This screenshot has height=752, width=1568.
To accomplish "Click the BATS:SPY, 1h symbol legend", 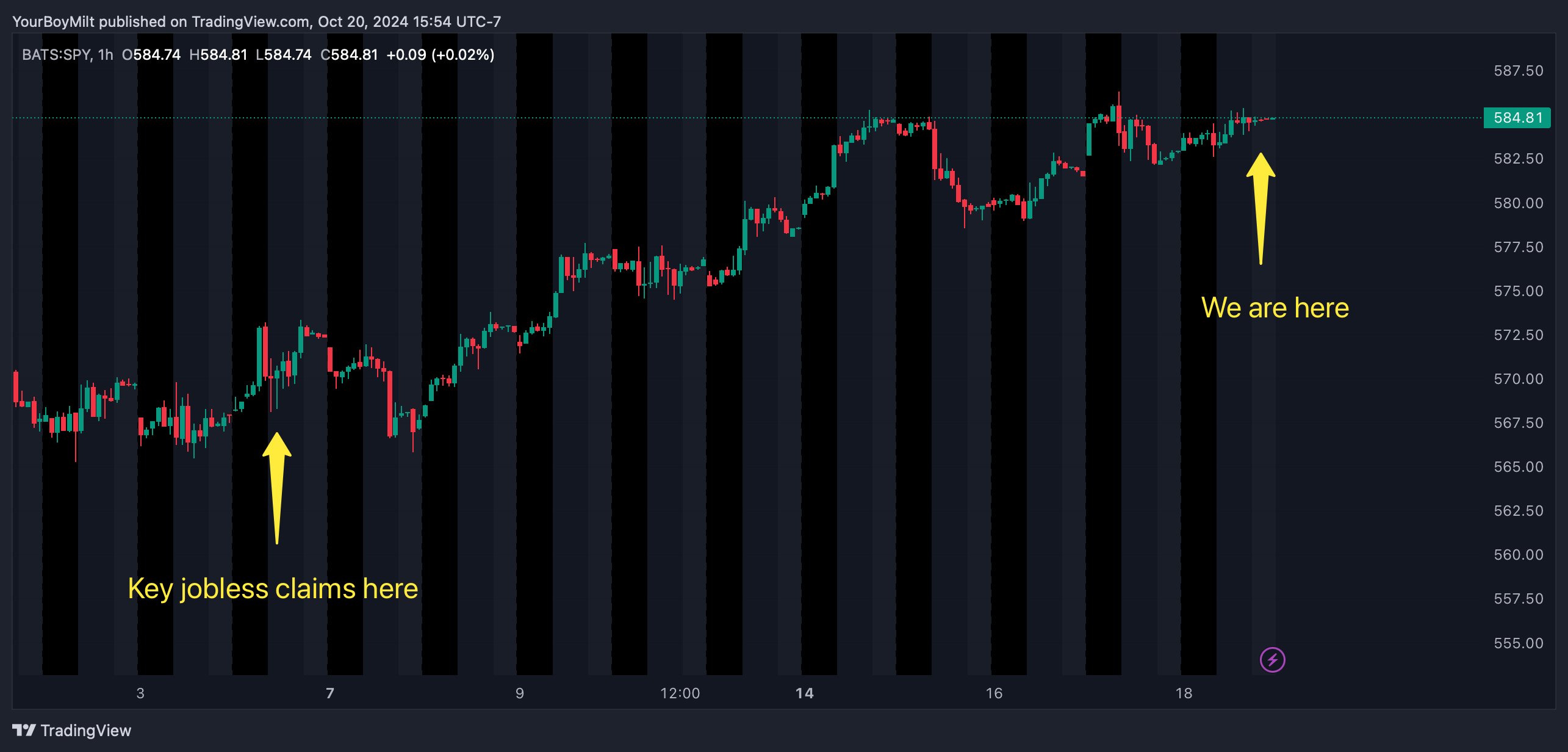I will pyautogui.click(x=67, y=55).
